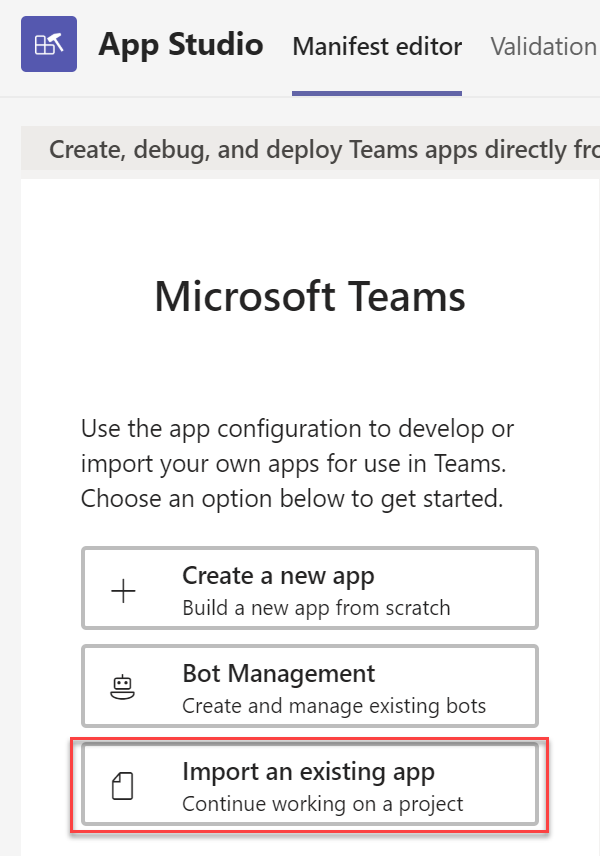
Task: Switch to the Manifest editor tab
Action: pos(377,46)
